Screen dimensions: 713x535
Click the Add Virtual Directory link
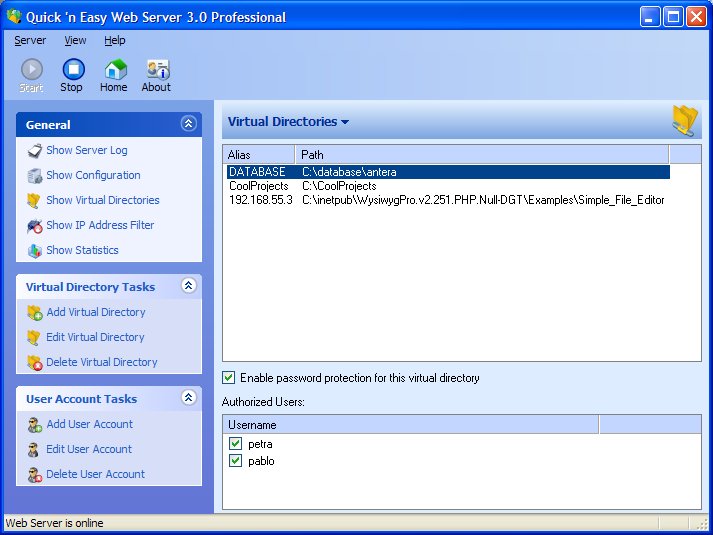click(96, 312)
